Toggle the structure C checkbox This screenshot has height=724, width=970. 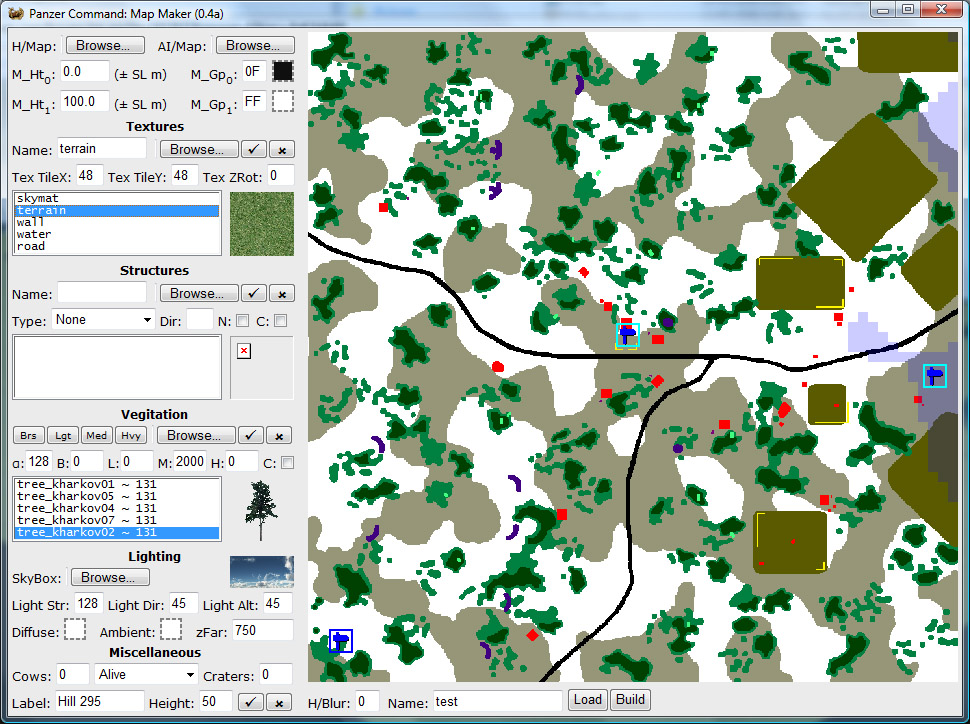281,321
